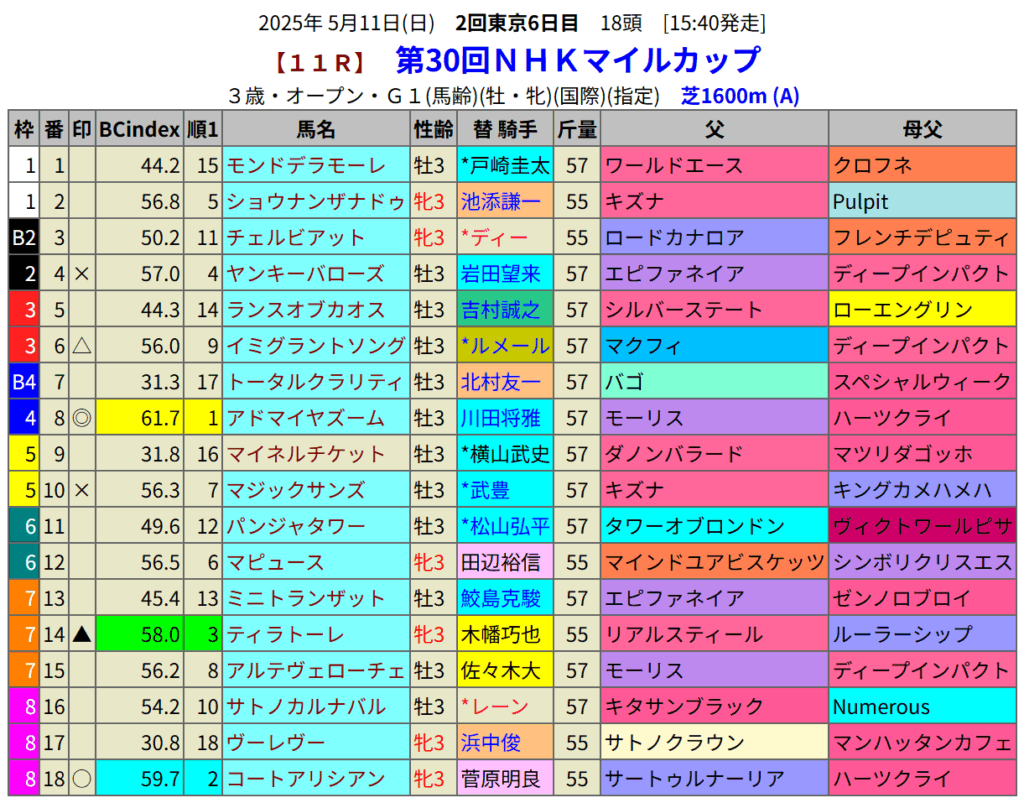This screenshot has height=803, width=1024.
Task: Click the ◎ mark for アドマイヤズーム
Action: [82, 418]
